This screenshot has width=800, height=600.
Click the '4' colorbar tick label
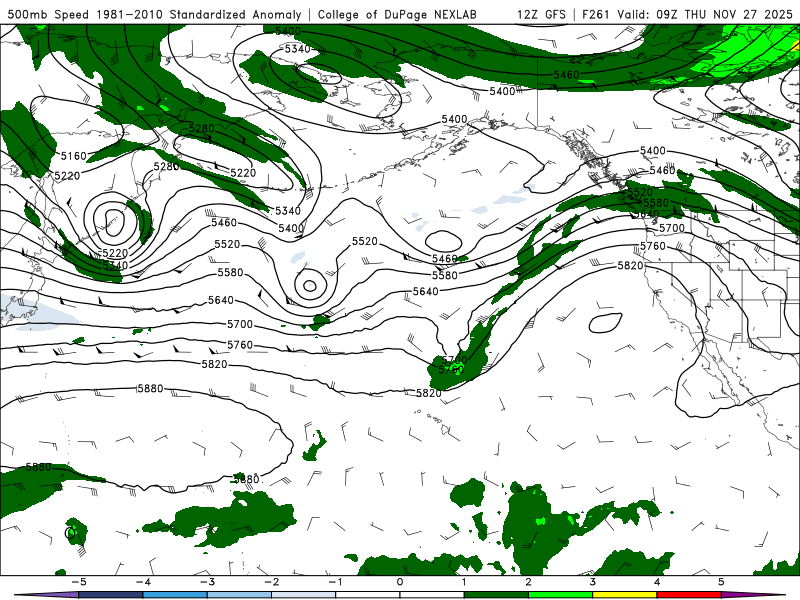(657, 582)
